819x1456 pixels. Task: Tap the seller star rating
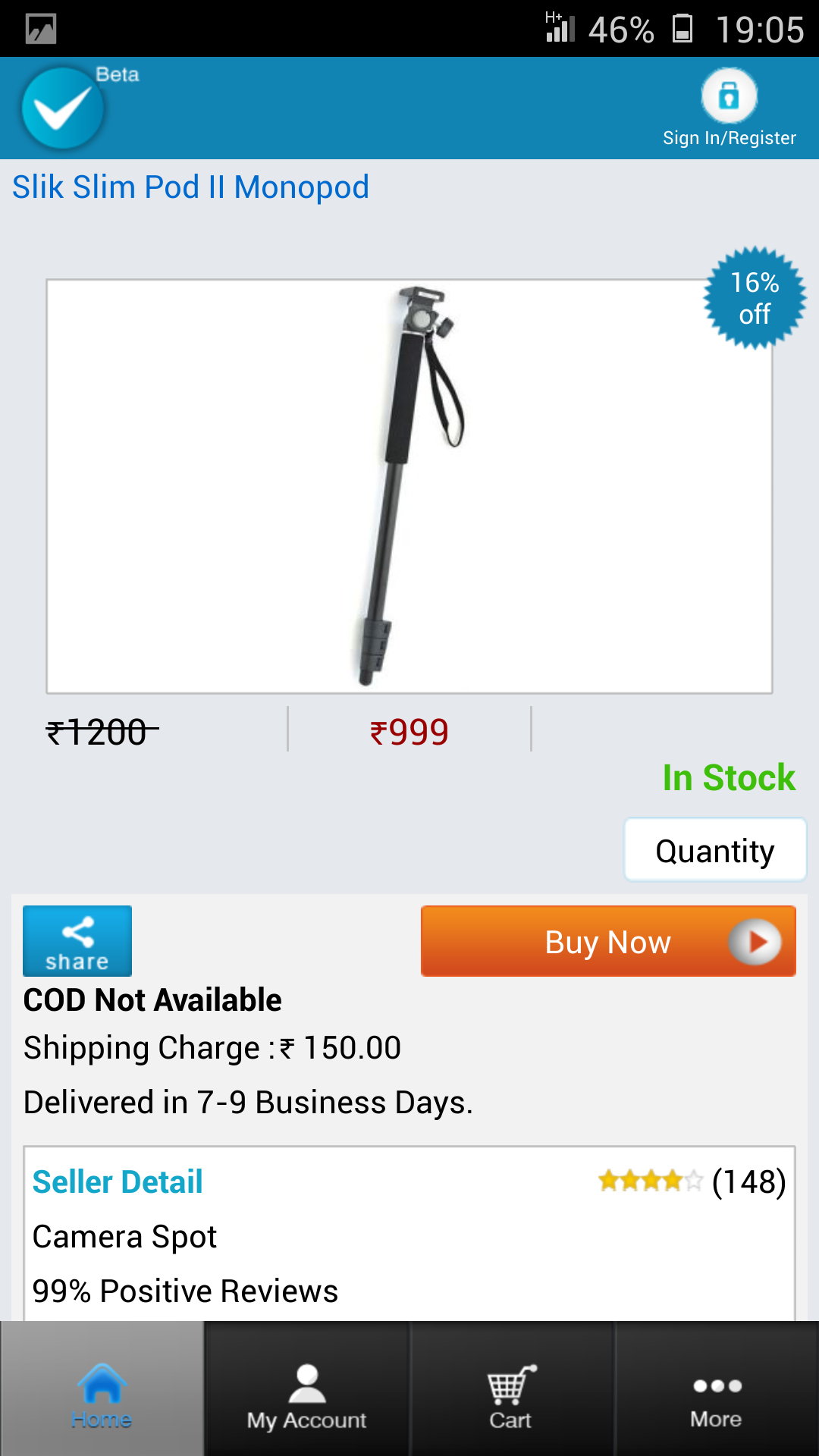651,1181
